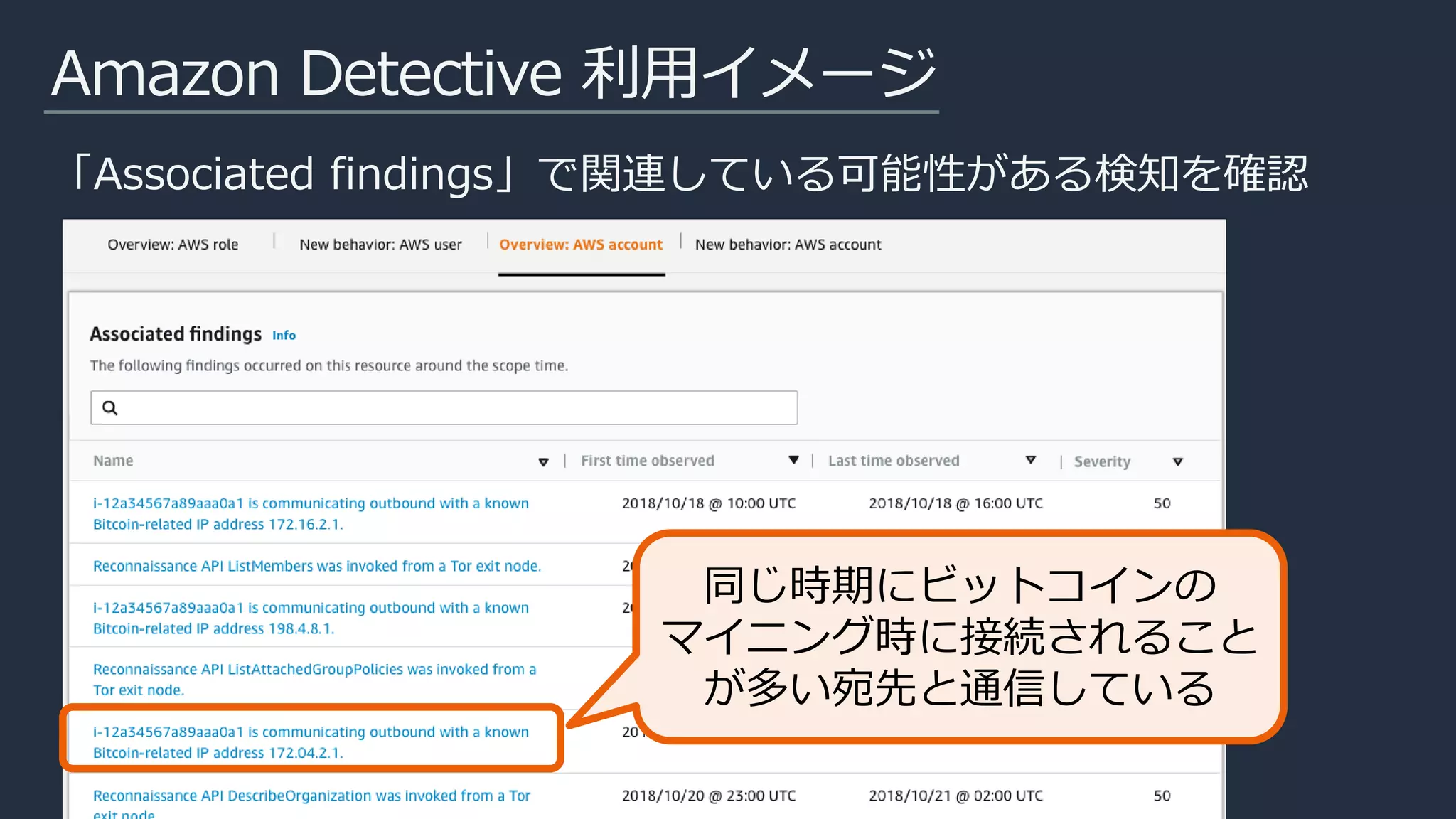
Task: Select last time 2018/10/21 @ 02:00 UTC
Action: pyautogui.click(x=955, y=796)
